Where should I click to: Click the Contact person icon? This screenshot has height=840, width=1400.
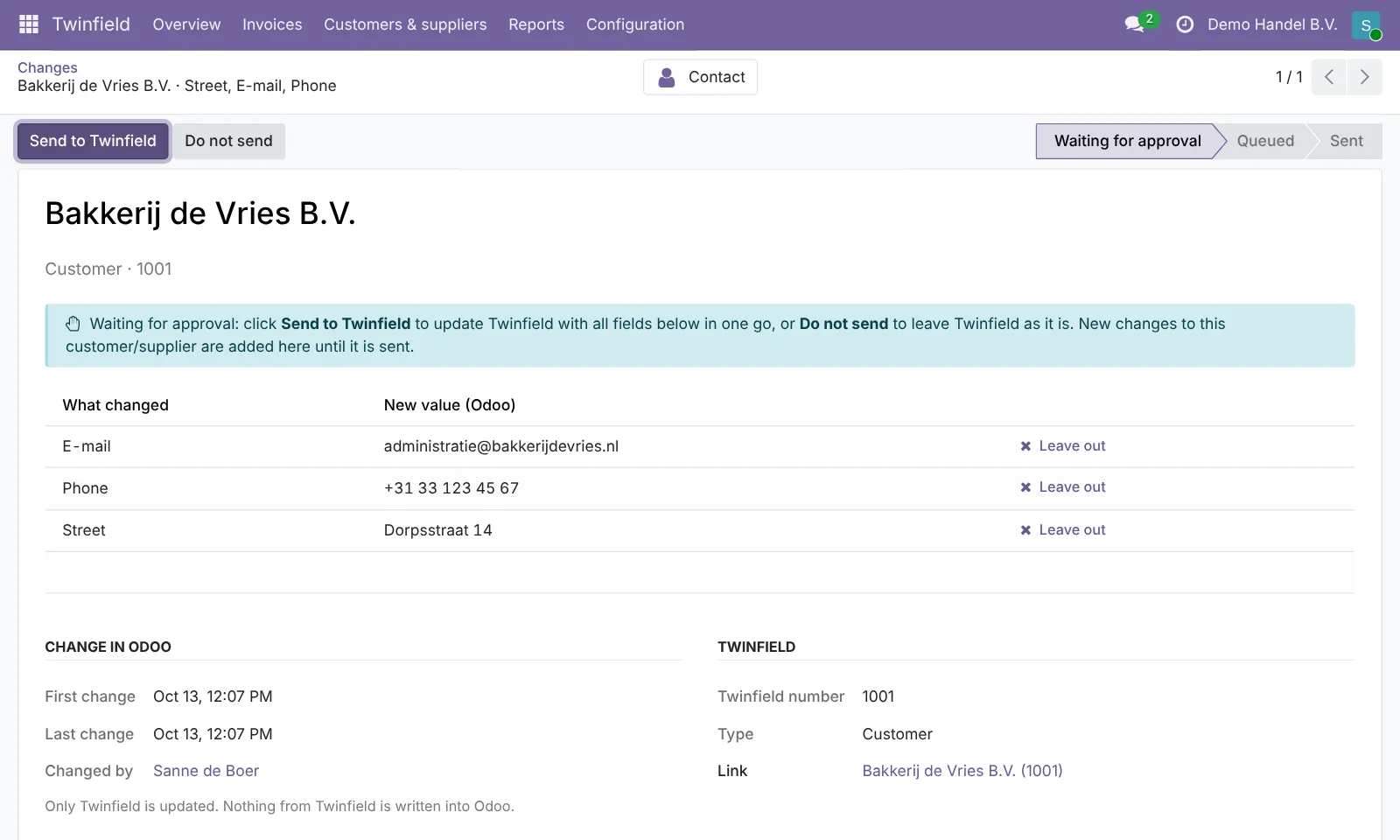667,77
